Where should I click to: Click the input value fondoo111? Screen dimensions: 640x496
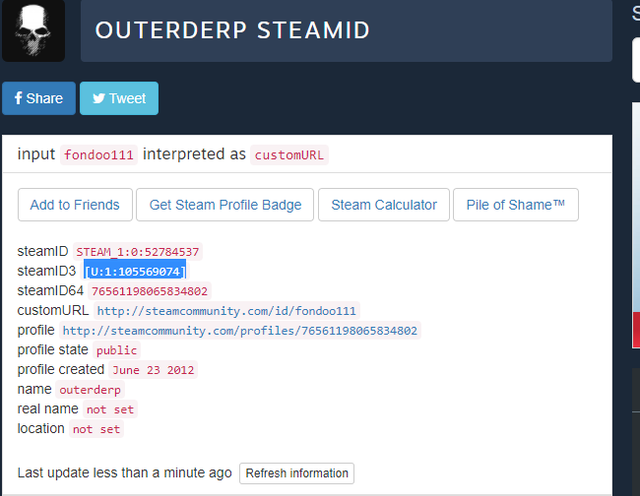click(x=99, y=155)
